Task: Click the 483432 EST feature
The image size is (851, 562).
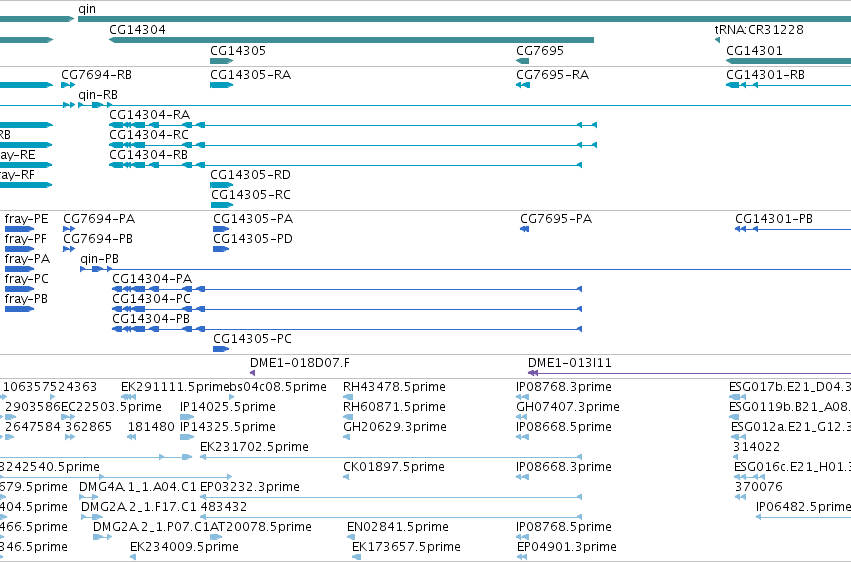Action: coord(391,517)
